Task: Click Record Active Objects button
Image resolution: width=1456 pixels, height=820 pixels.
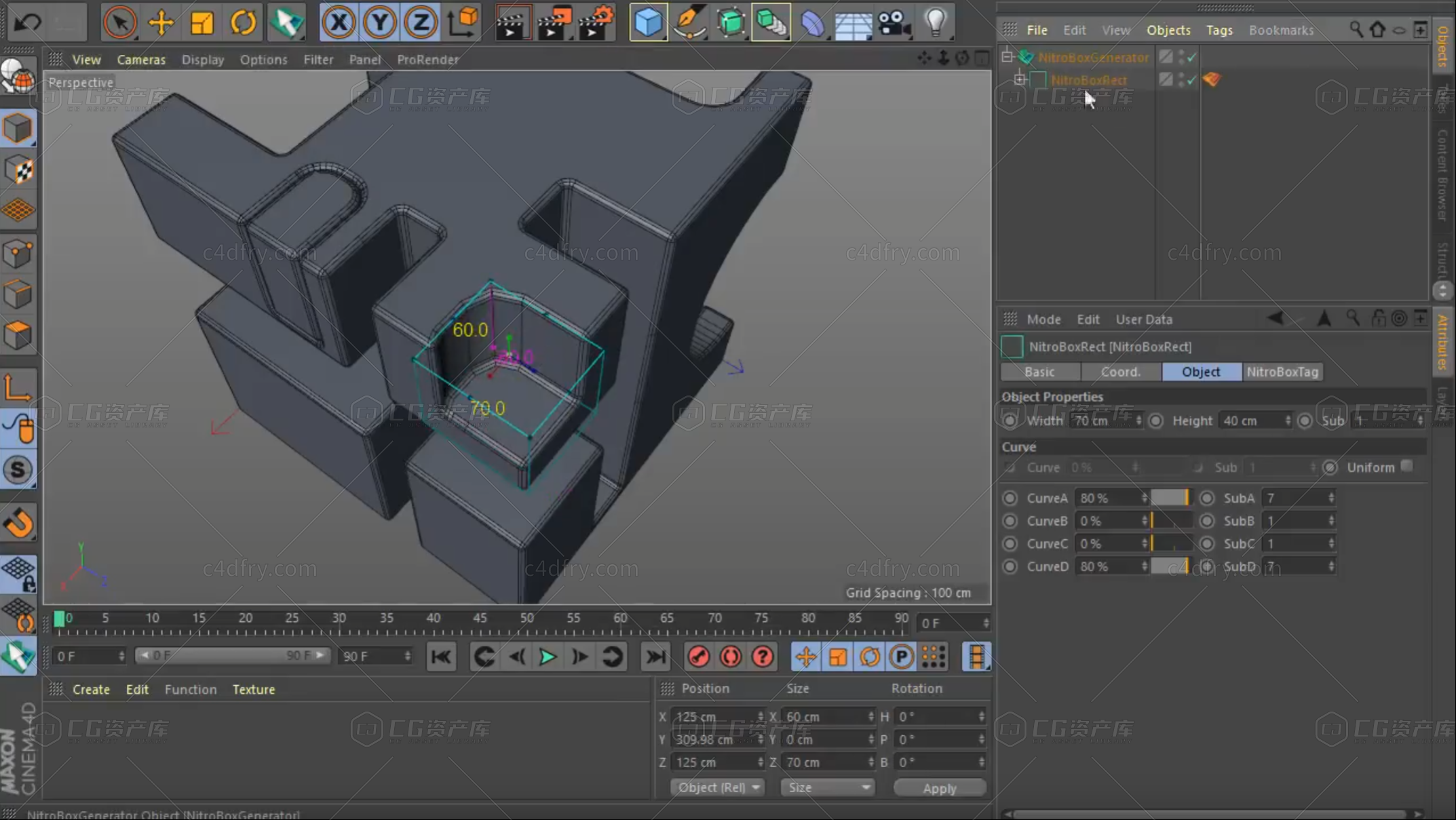Action: [x=698, y=657]
